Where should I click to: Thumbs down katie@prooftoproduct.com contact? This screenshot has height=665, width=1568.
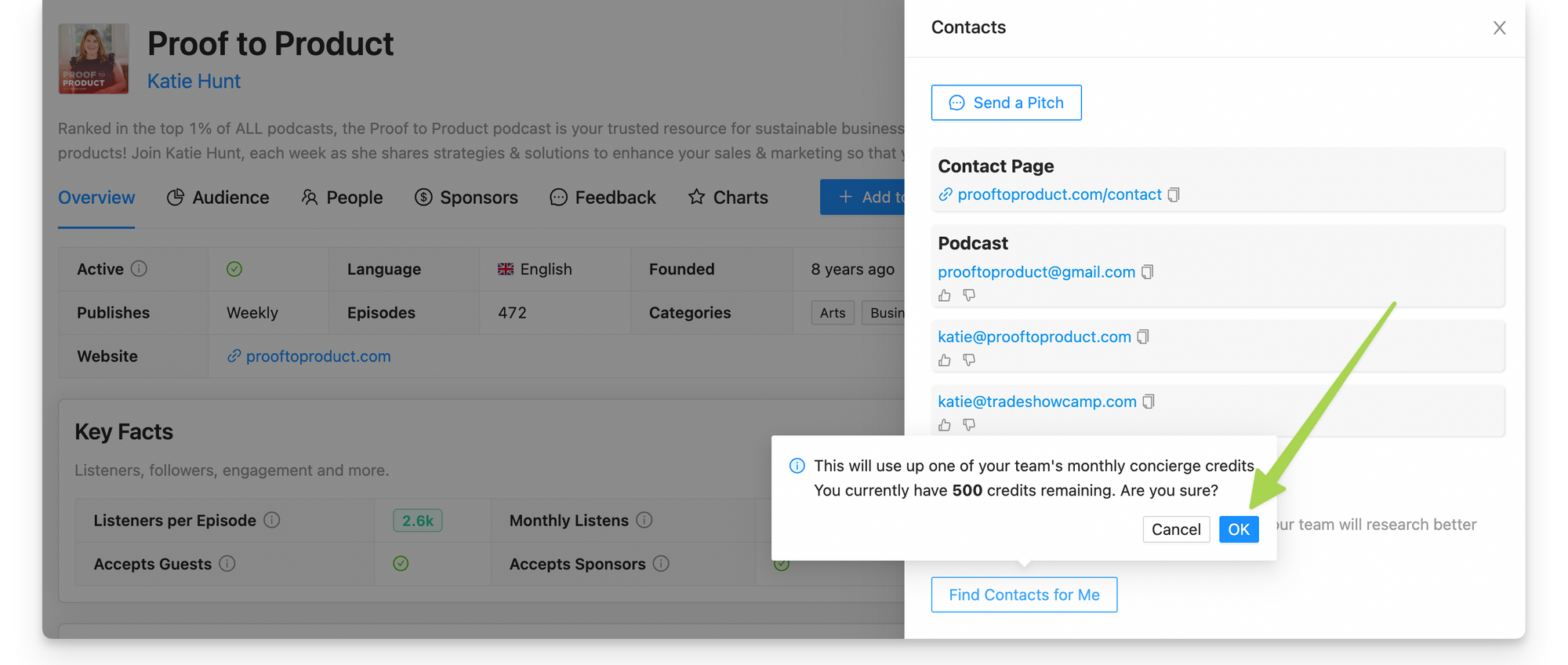pyautogui.click(x=969, y=360)
